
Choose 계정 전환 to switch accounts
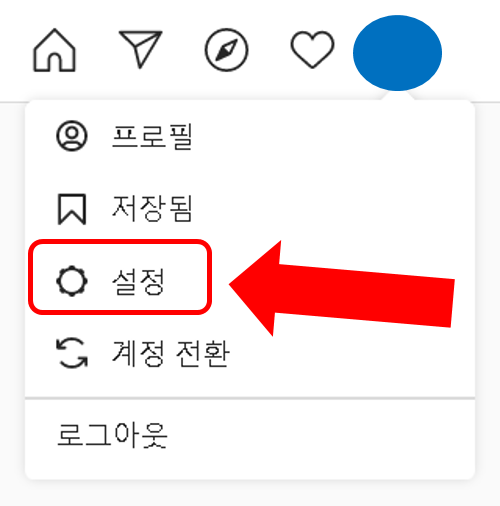(x=171, y=353)
